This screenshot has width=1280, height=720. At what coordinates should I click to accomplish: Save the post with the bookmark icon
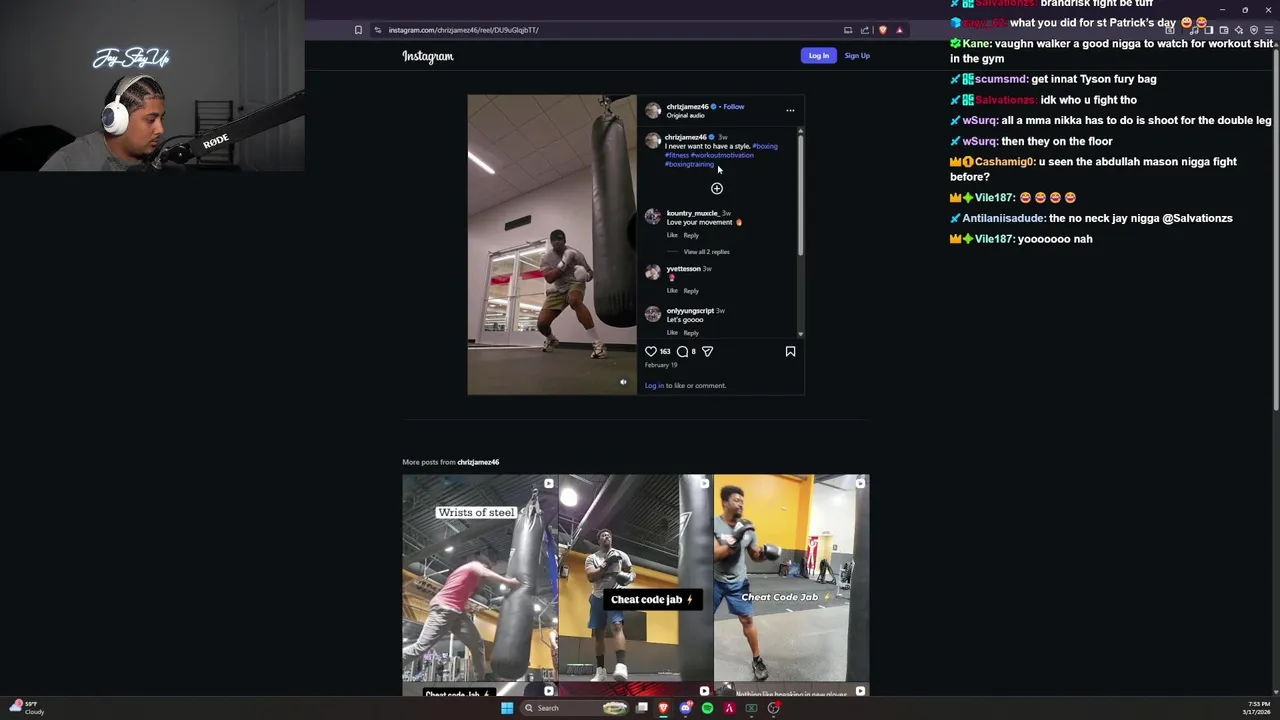[790, 352]
